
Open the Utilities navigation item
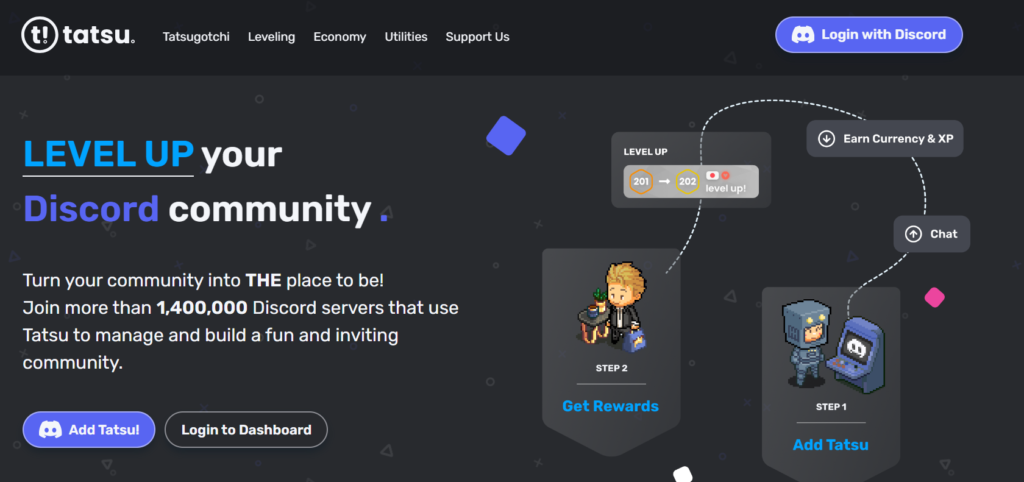coord(406,37)
